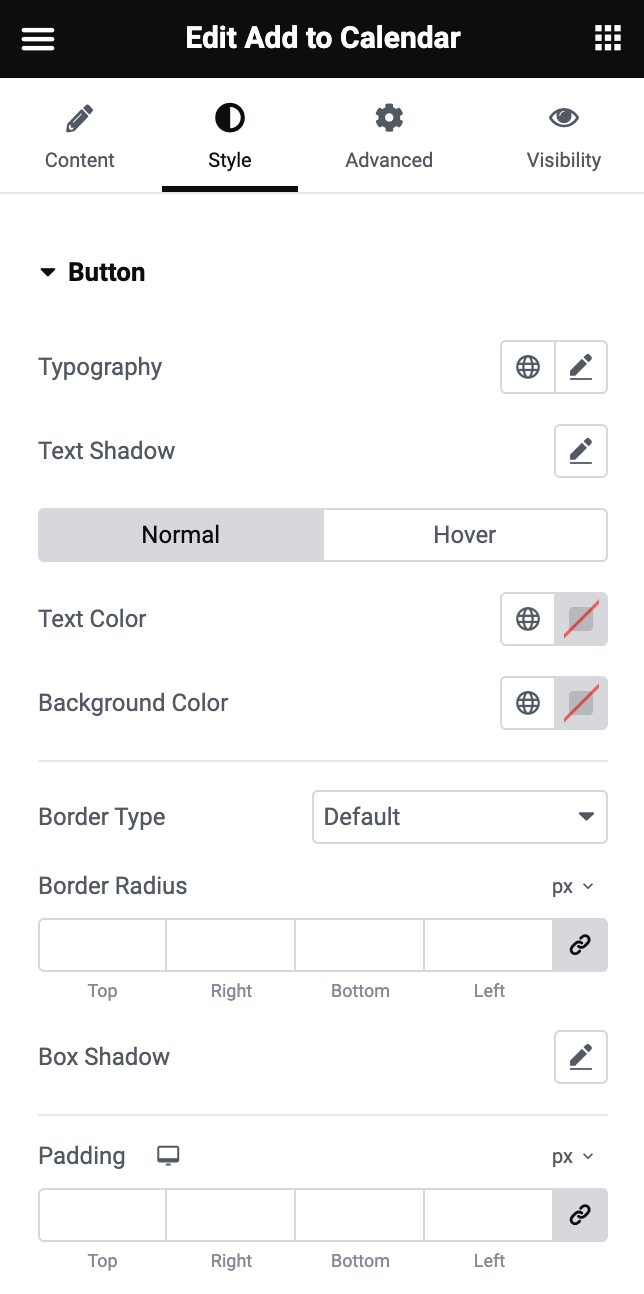This screenshot has width=644, height=1294.
Task: Switch to Hover state
Action: click(465, 535)
